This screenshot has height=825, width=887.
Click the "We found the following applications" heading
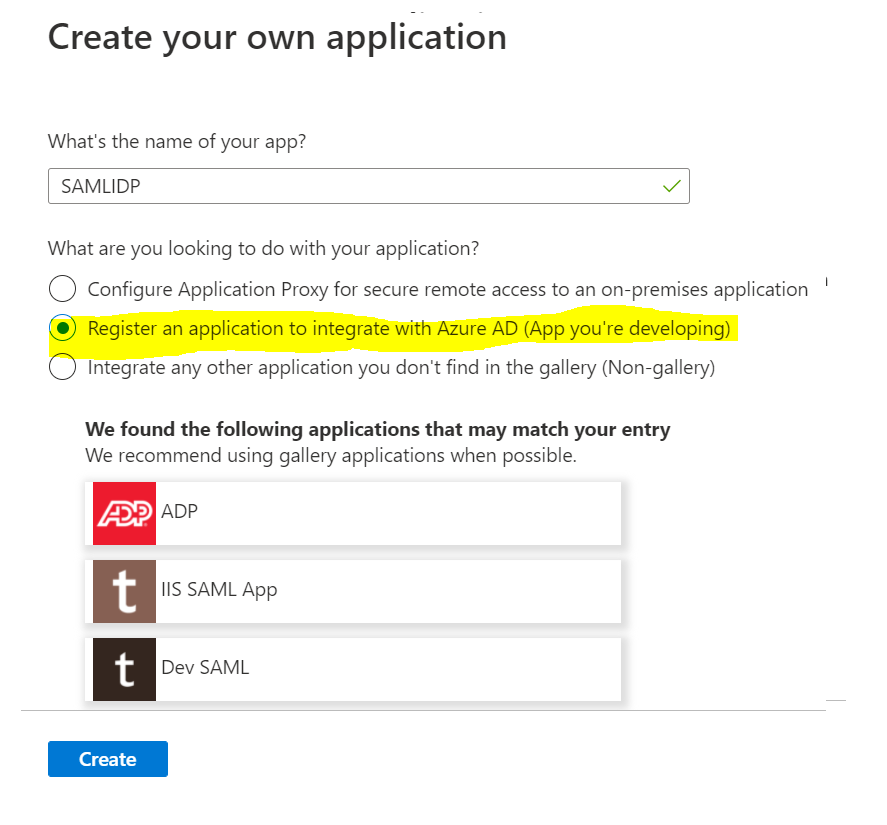pyautogui.click(x=377, y=429)
